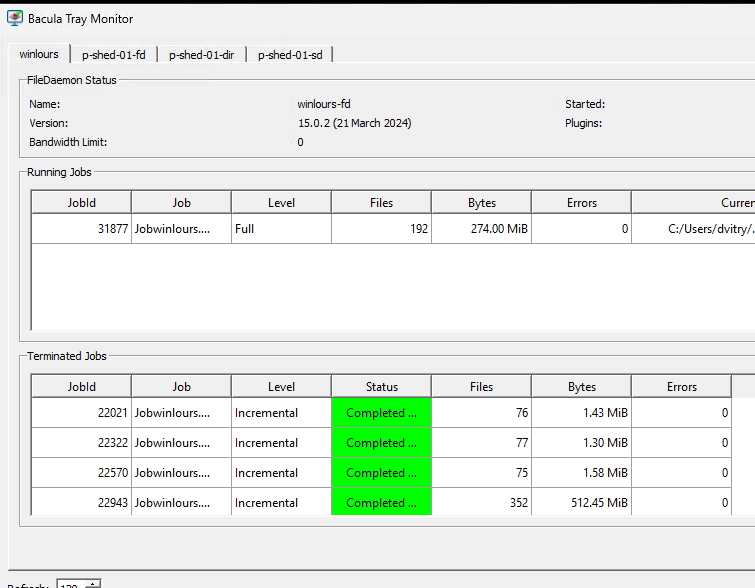Viewport: 755px width, 588px height.
Task: Sort running jobs by JobId column header
Action: (x=81, y=203)
